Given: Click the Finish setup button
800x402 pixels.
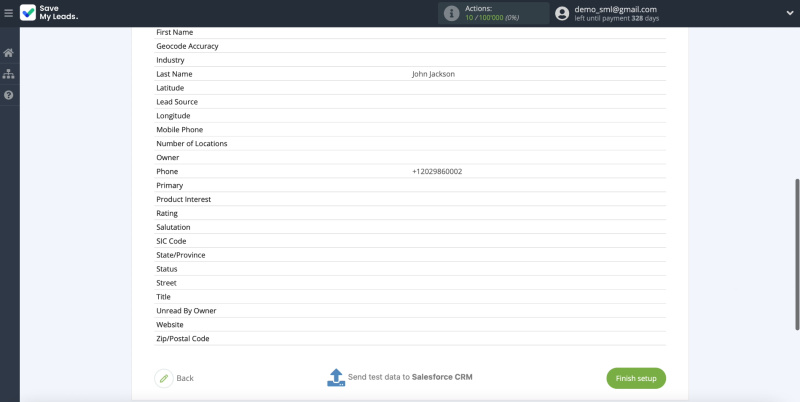Looking at the screenshot, I should click(x=636, y=379).
